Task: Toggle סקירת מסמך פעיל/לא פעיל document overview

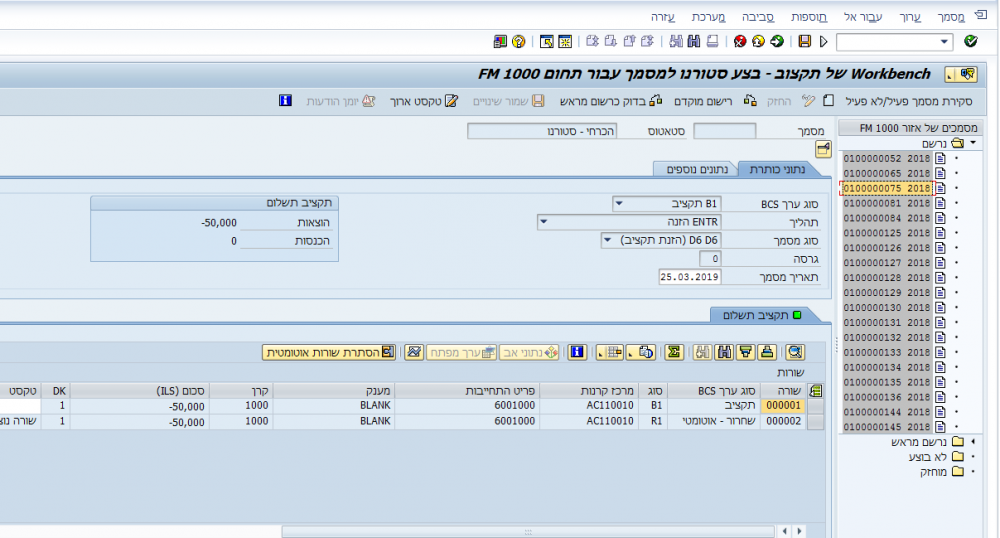Action: coord(908,101)
